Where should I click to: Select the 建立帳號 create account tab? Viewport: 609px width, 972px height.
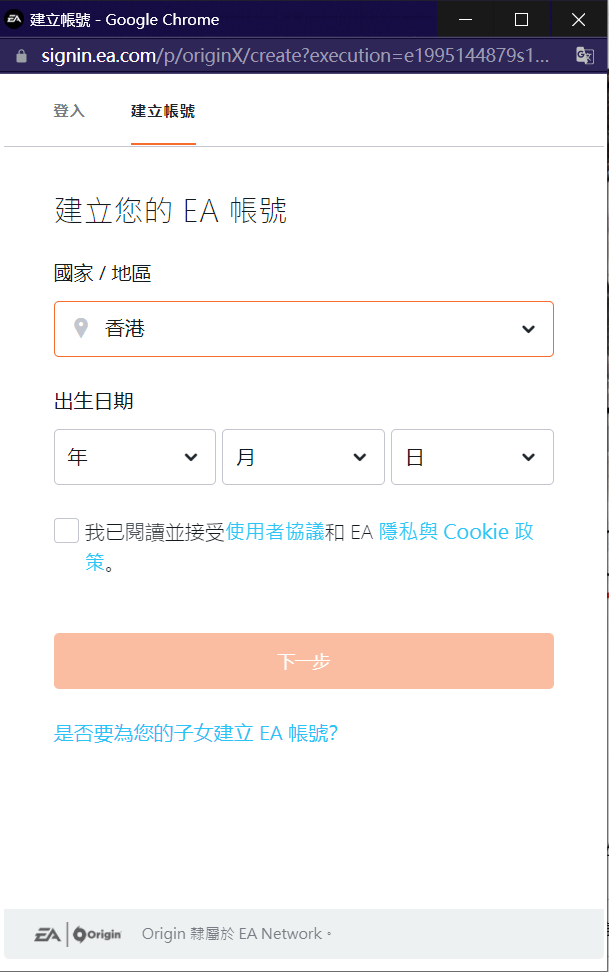pos(163,111)
